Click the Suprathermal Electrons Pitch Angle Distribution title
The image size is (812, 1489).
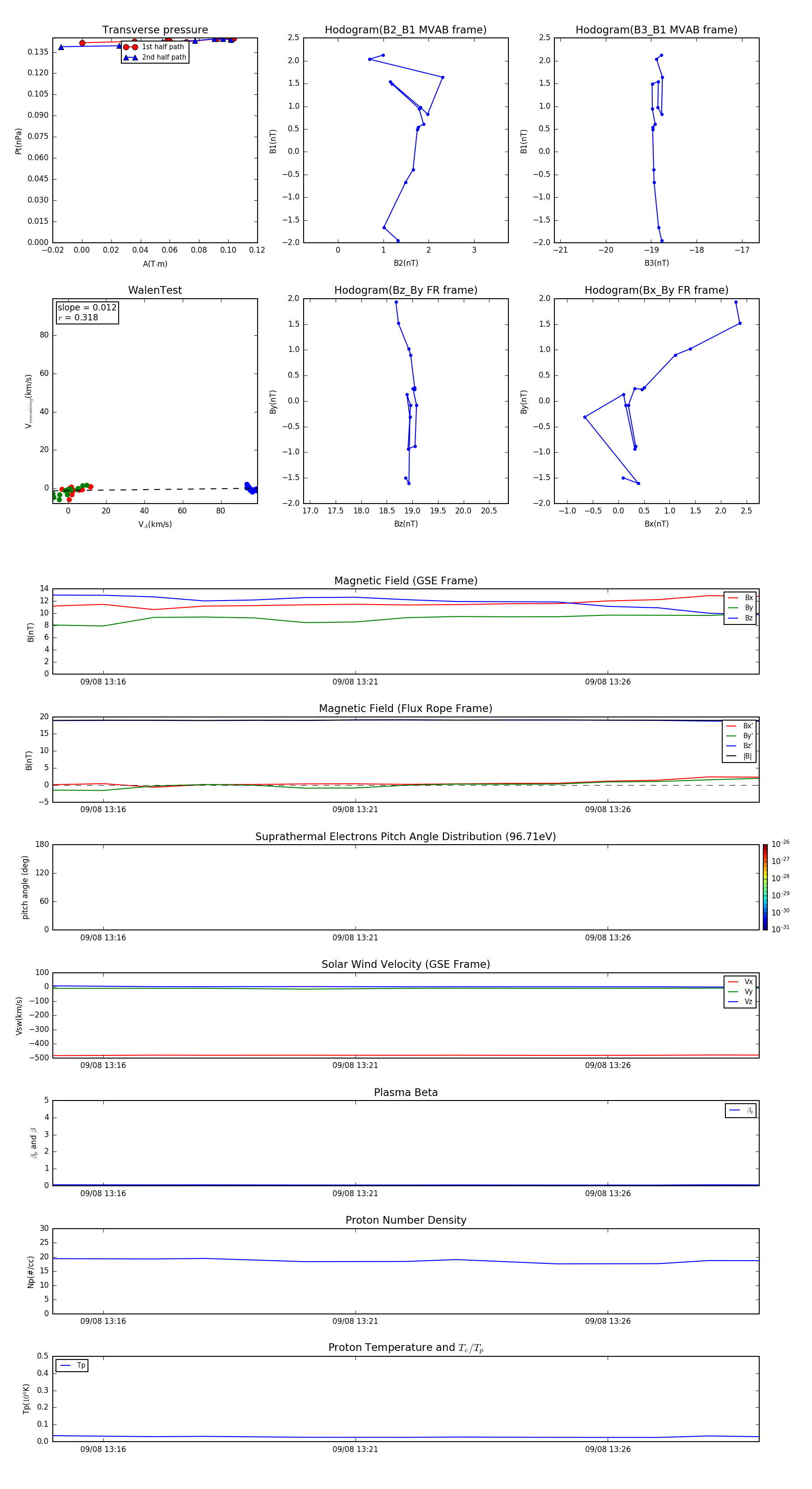click(406, 837)
